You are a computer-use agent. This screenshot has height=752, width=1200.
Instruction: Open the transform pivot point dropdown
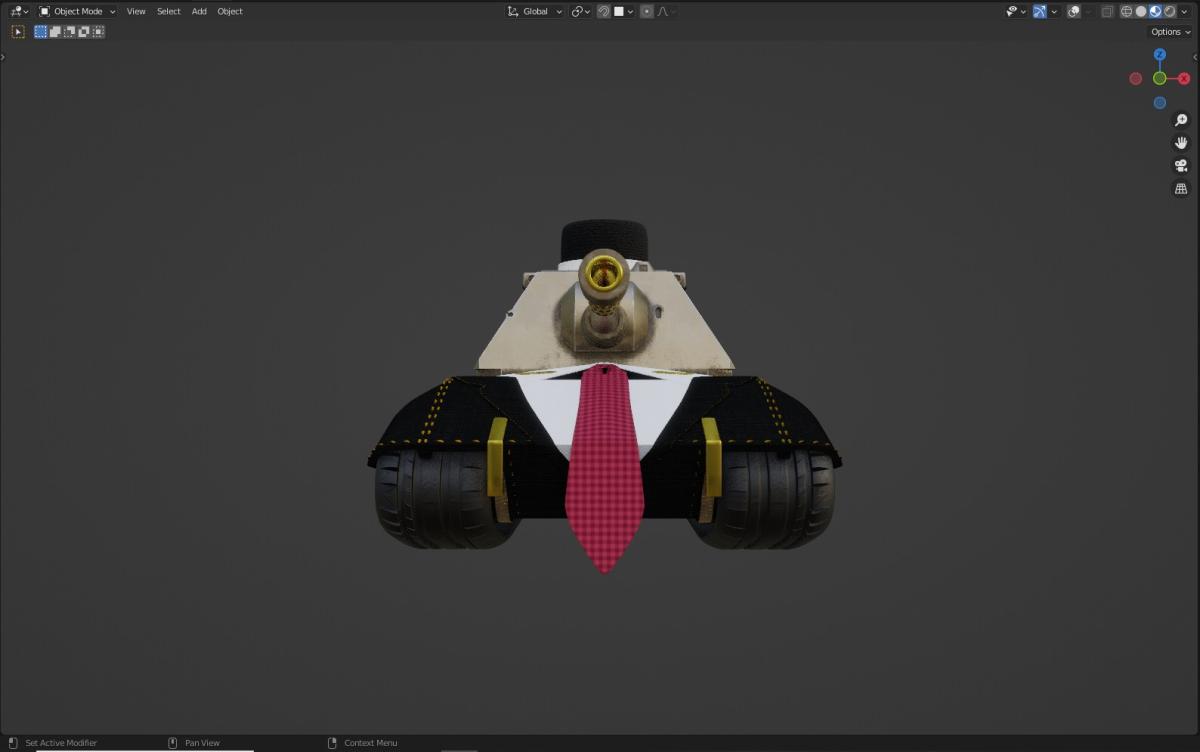(x=581, y=11)
